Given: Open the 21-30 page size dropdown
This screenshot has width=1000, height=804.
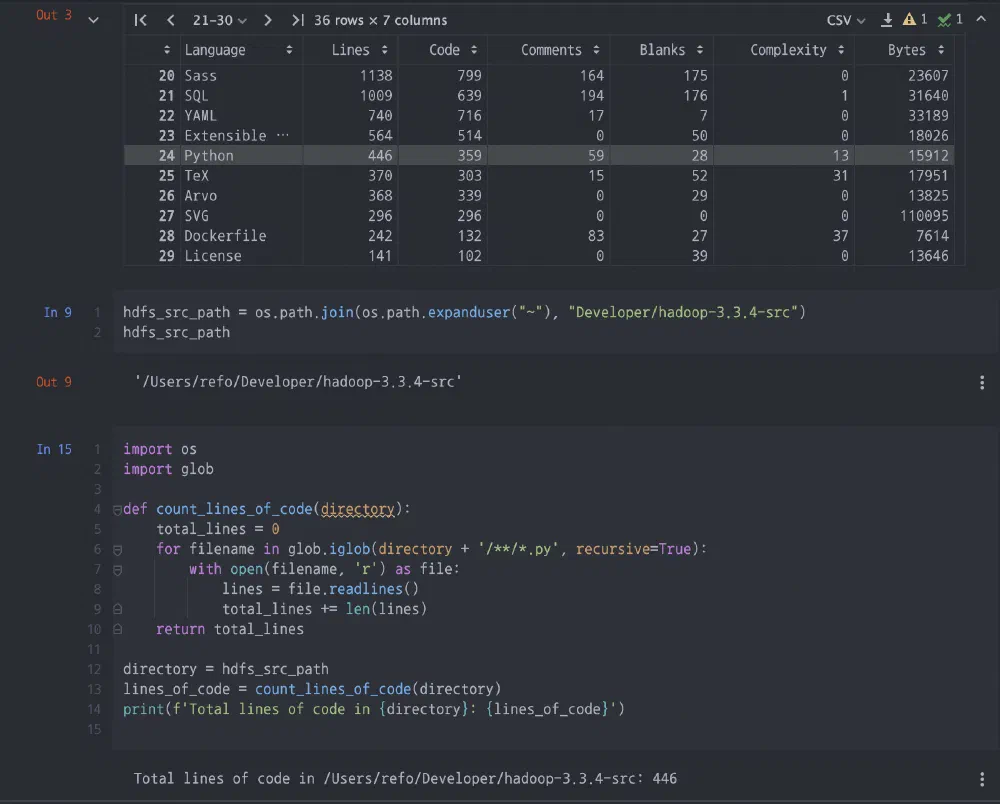Looking at the screenshot, I should pos(220,20).
